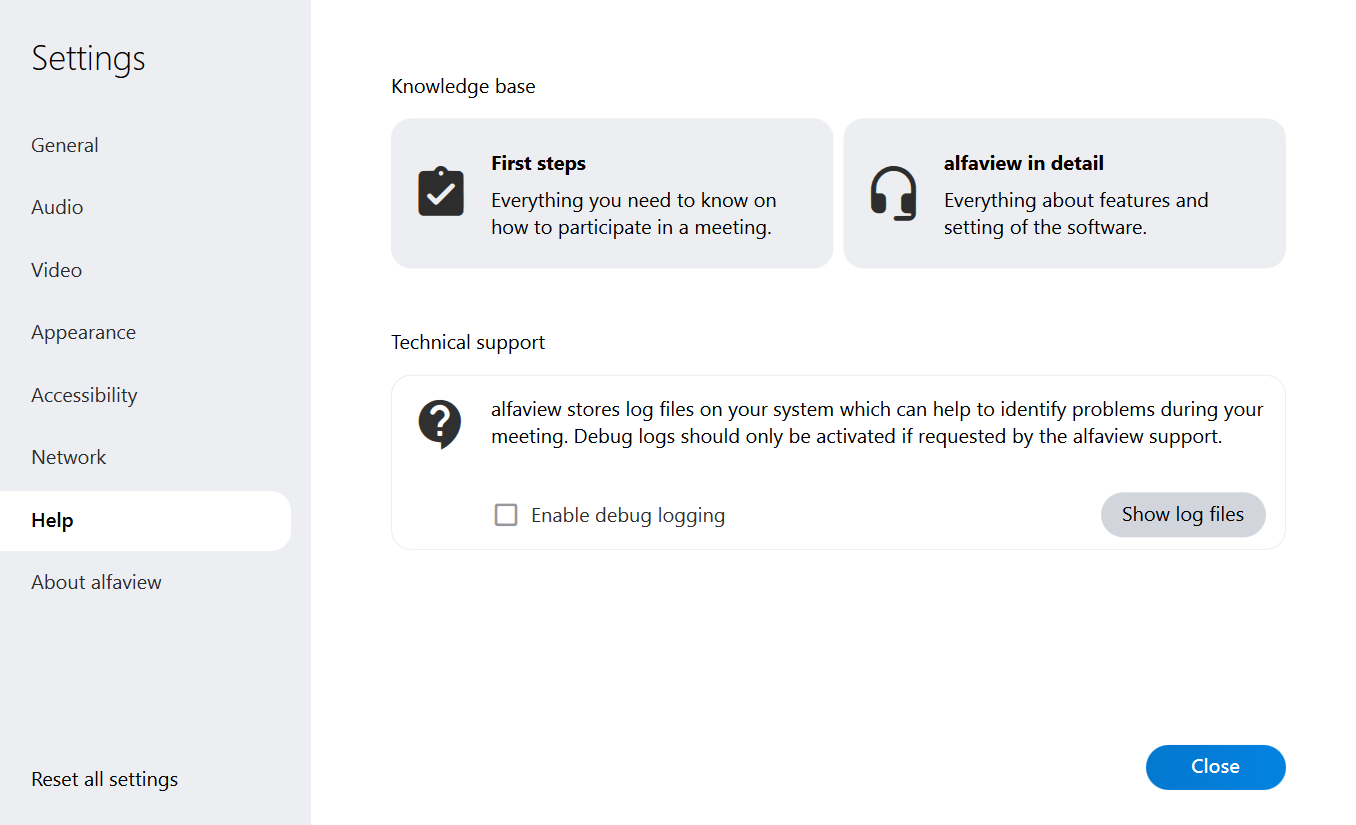Click the "Enable debug logging" label text
This screenshot has height=825, width=1356.
(x=628, y=516)
